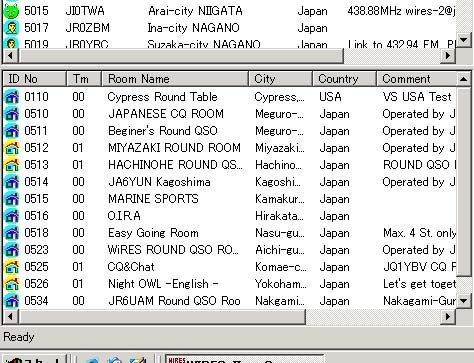Select room name 'MIYAZAKI ROUND ROOM'
474x363 pixels.
point(174,148)
